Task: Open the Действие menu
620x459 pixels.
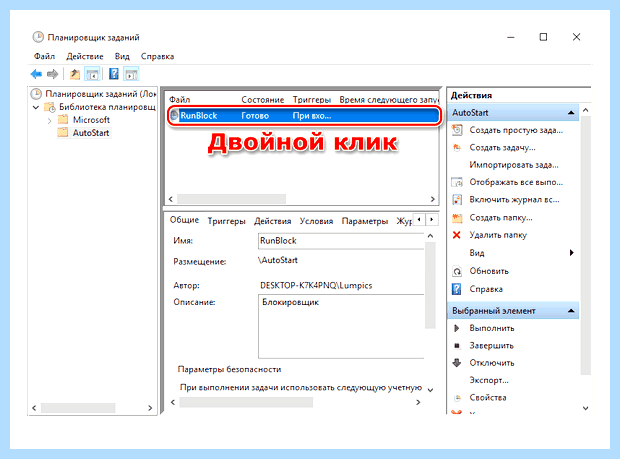Action: (x=85, y=56)
